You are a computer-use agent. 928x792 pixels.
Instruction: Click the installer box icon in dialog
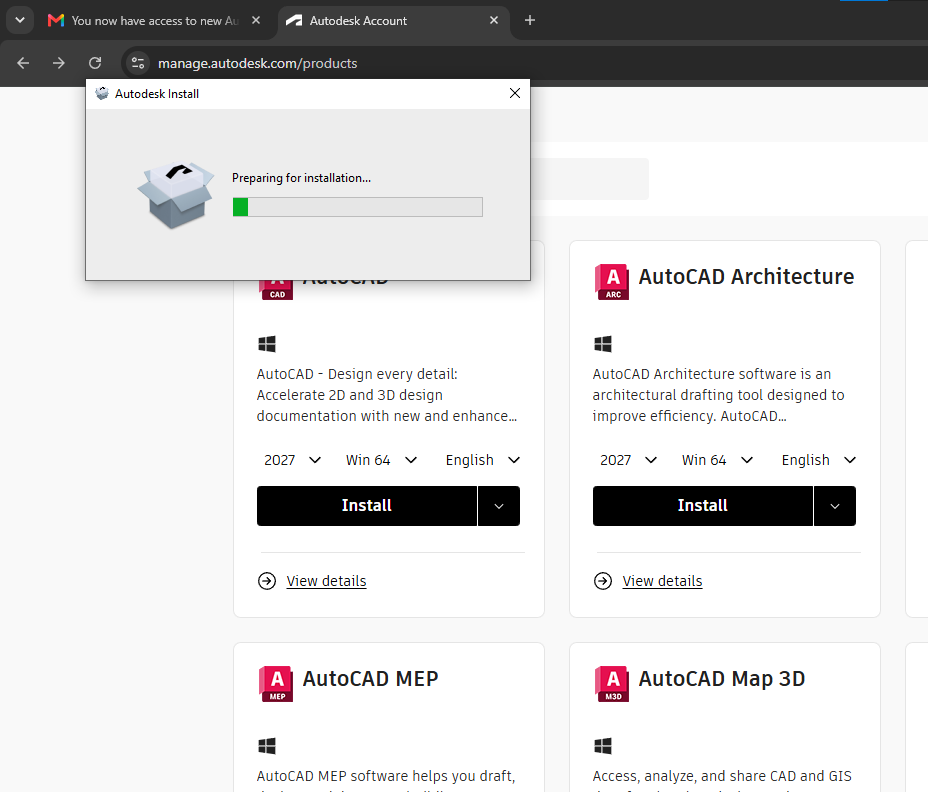point(176,195)
